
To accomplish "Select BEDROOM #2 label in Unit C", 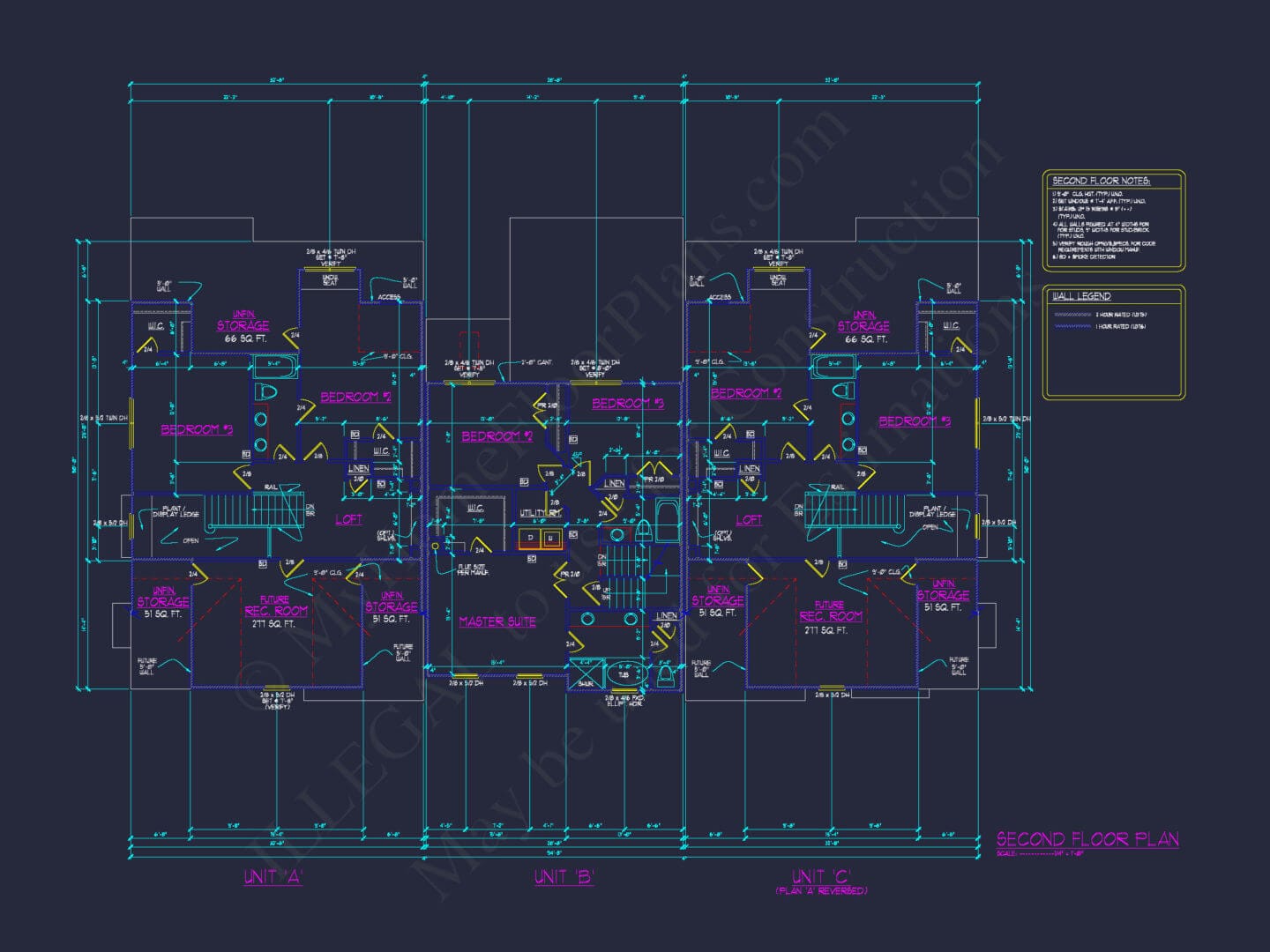I will click(x=746, y=393).
